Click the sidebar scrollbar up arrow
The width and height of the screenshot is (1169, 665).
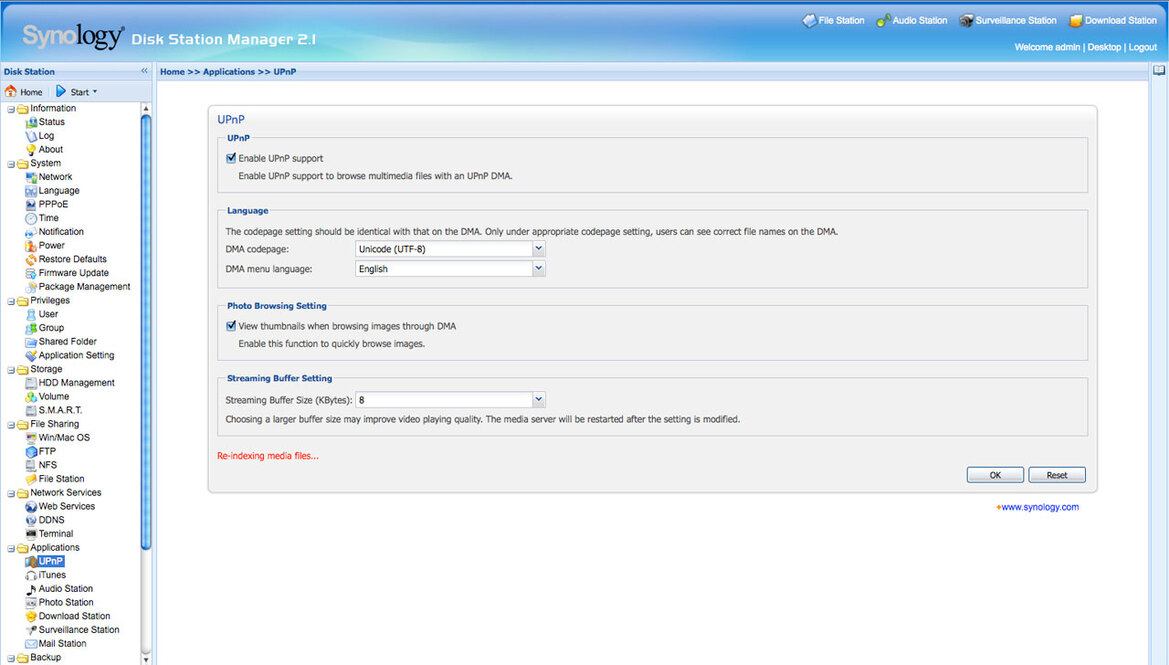point(145,109)
